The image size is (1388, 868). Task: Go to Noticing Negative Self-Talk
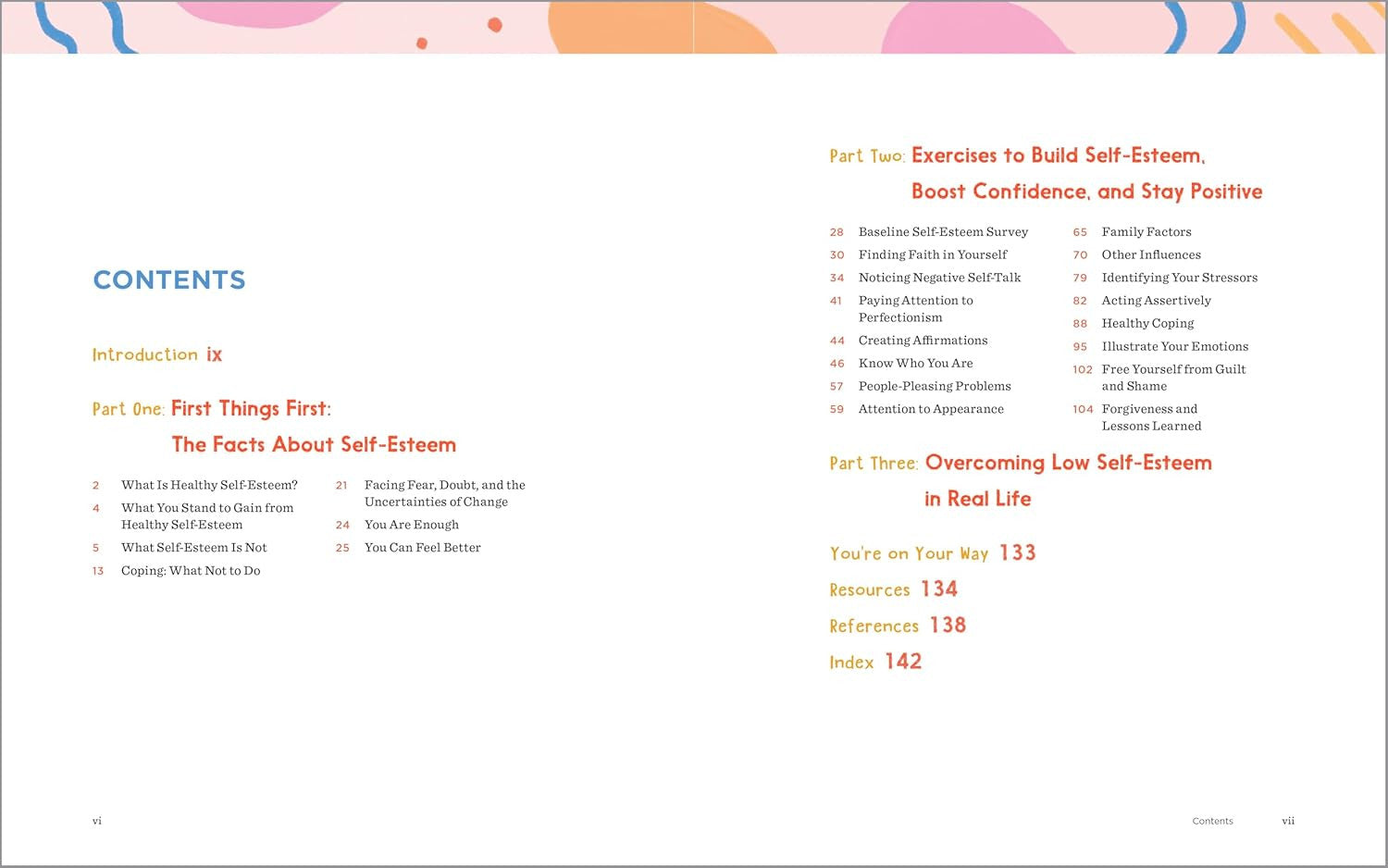point(939,278)
